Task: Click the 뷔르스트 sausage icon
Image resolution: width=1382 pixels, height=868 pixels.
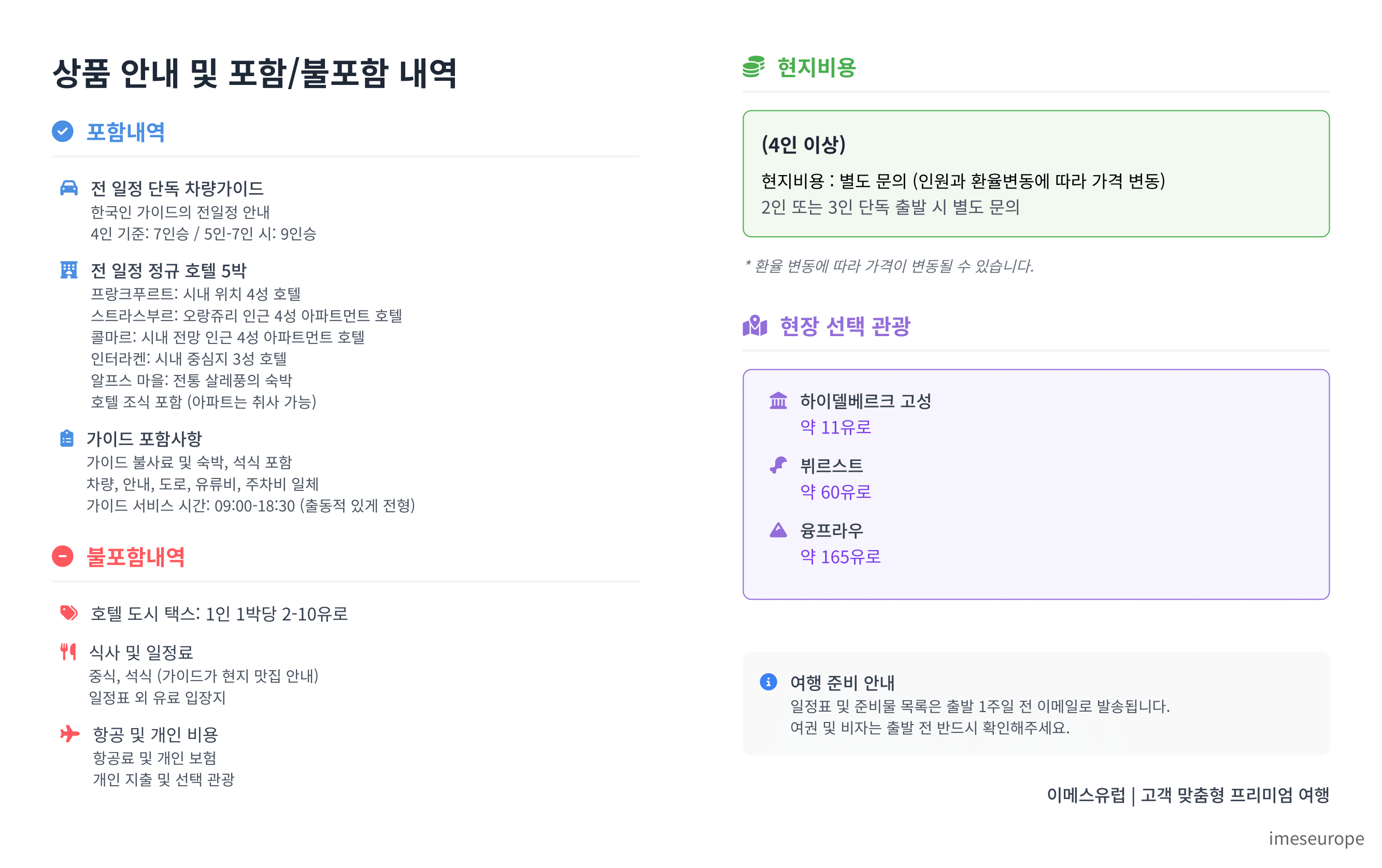Action: click(x=778, y=465)
